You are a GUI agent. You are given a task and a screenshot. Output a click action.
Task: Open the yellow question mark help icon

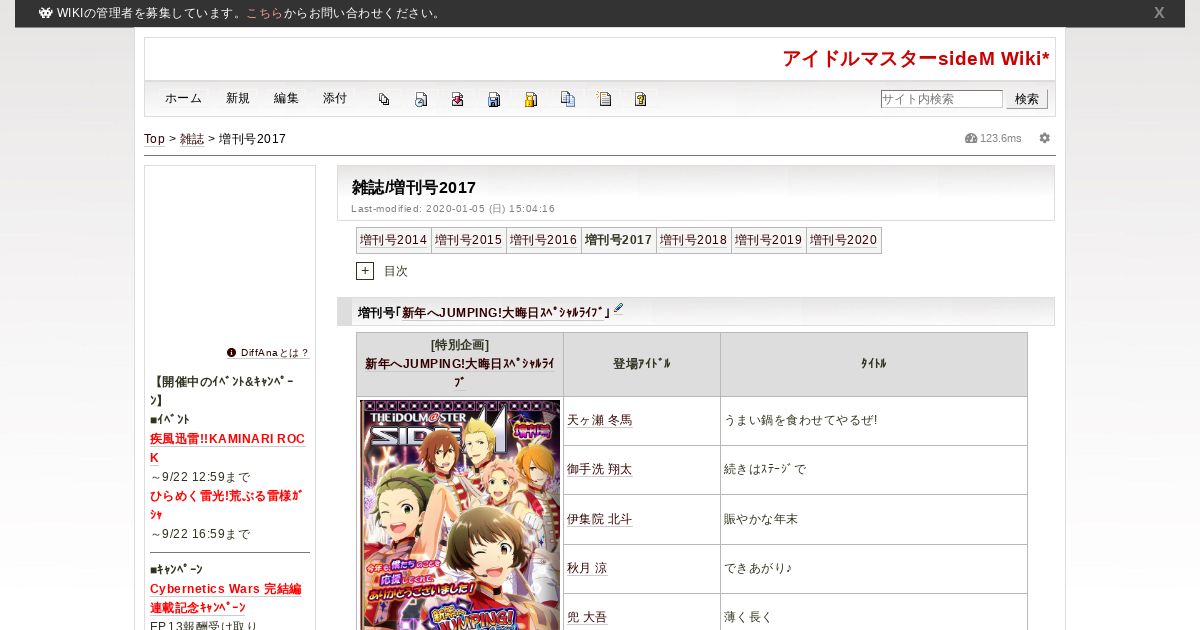(x=641, y=99)
